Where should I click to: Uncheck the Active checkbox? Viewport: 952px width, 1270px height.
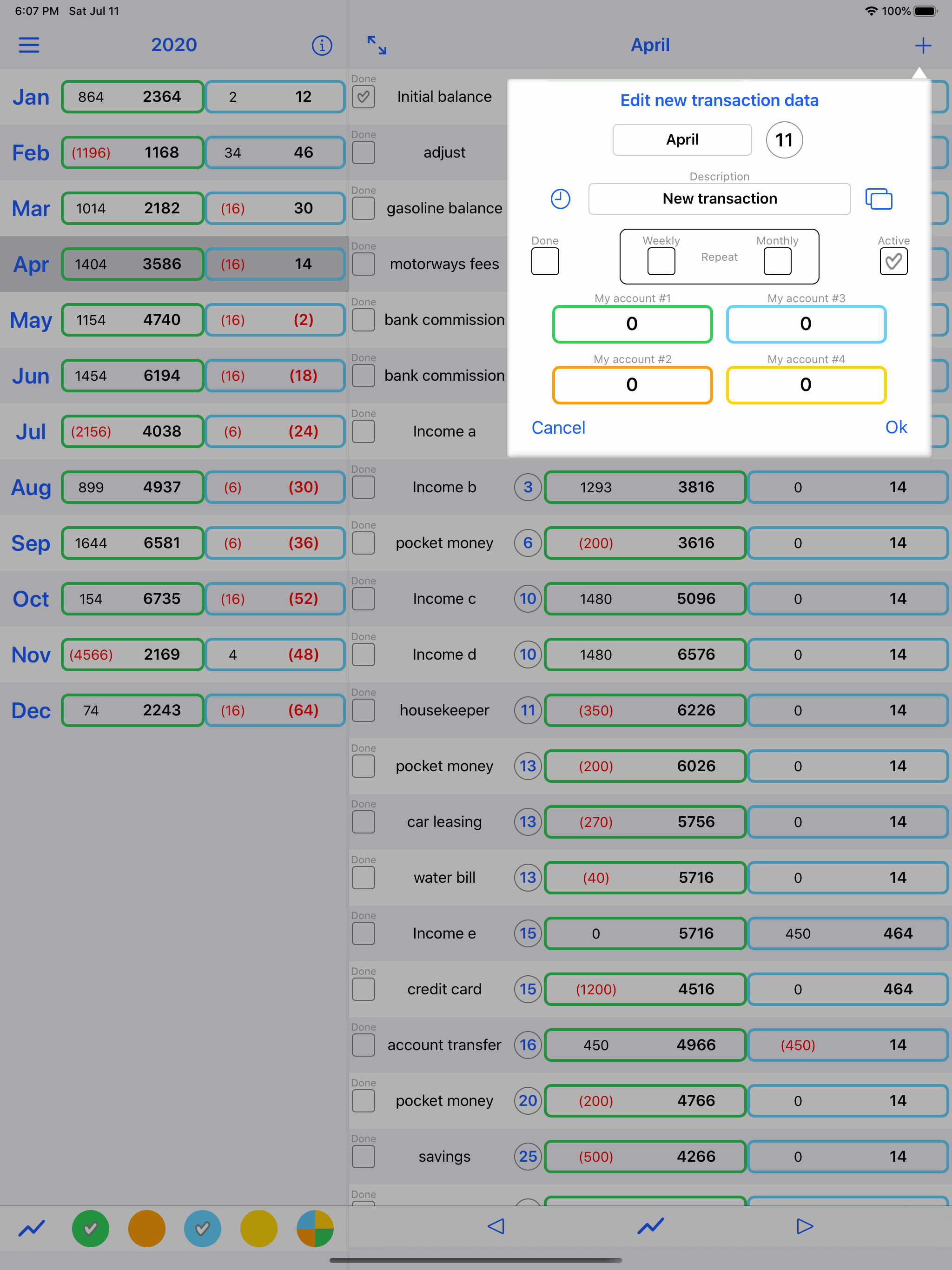point(893,262)
